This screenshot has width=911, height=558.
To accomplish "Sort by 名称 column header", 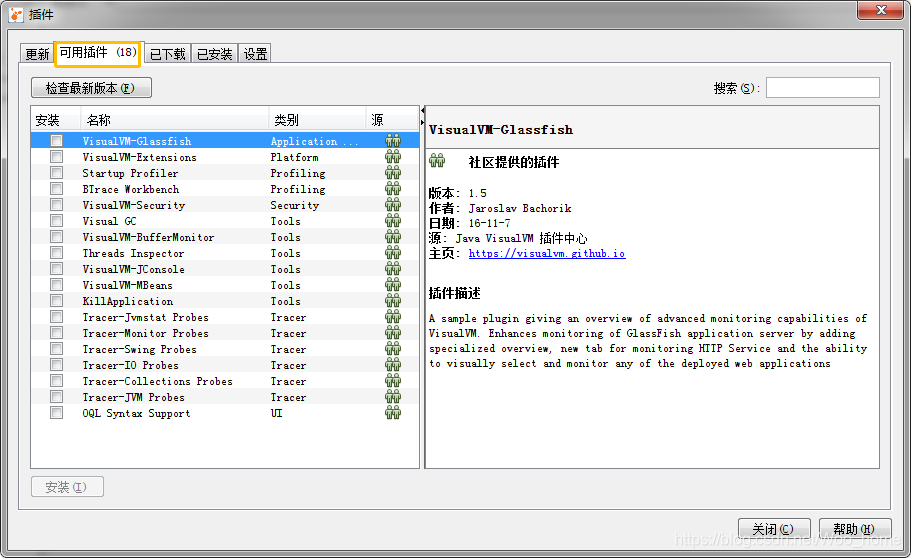I will (x=174, y=120).
